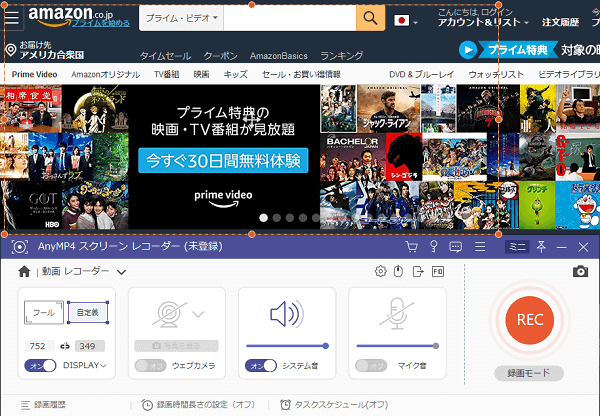Screen dimensions: 600x416
Task: Start recording with the REC button
Action: [530, 320]
